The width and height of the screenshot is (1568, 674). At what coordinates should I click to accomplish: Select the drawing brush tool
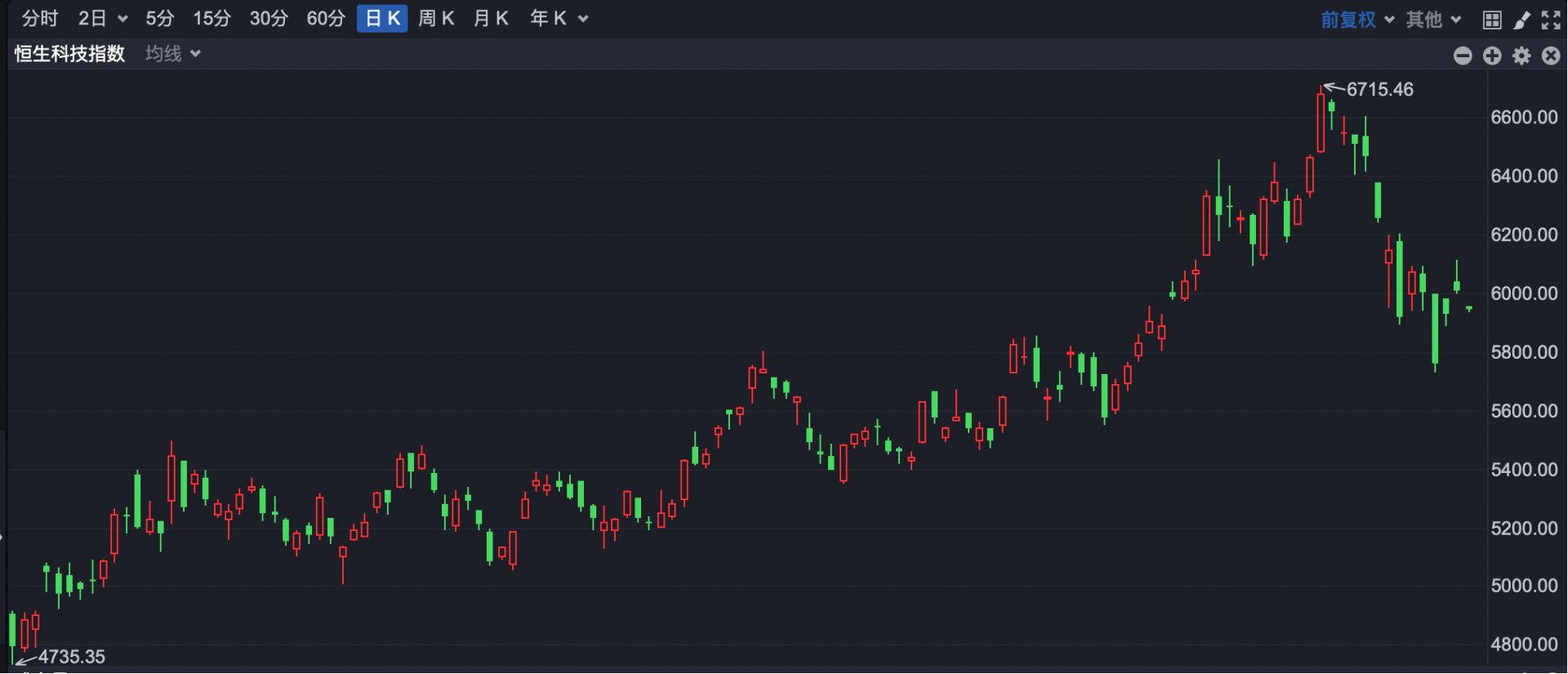click(x=1521, y=20)
